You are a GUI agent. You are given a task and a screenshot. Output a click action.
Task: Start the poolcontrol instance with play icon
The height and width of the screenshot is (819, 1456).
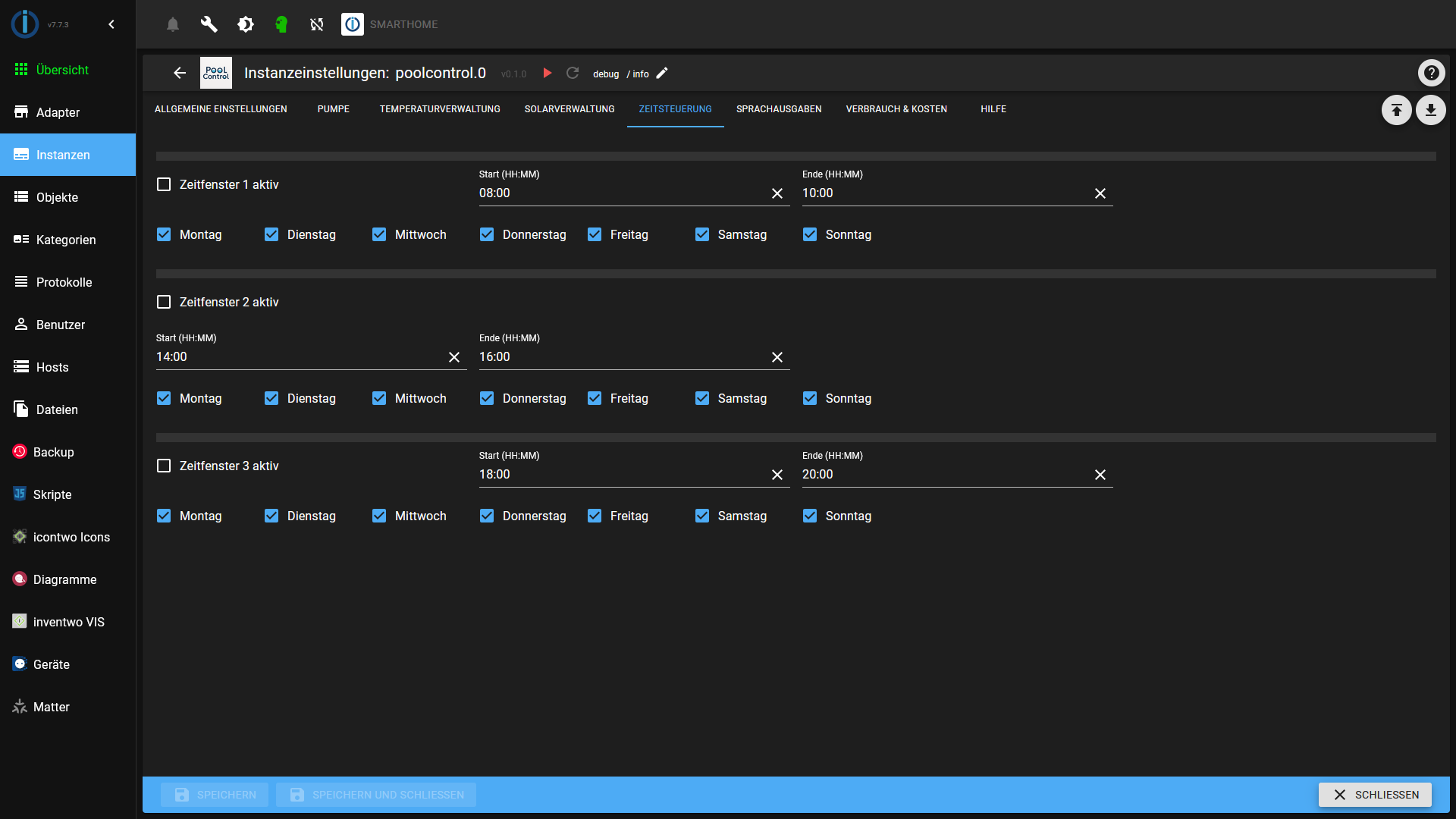[547, 73]
